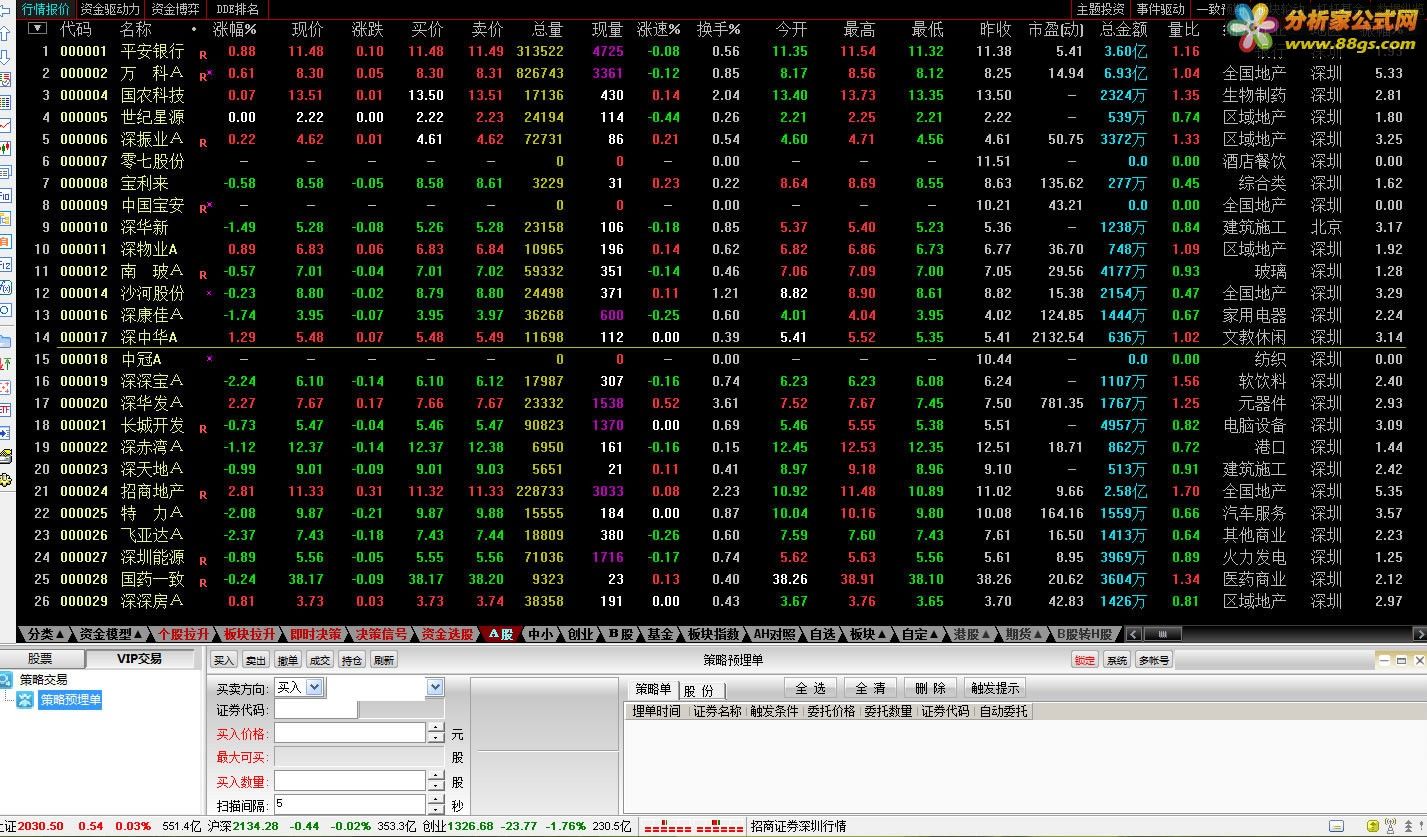Click the red bar indicator in status bar

692,827
